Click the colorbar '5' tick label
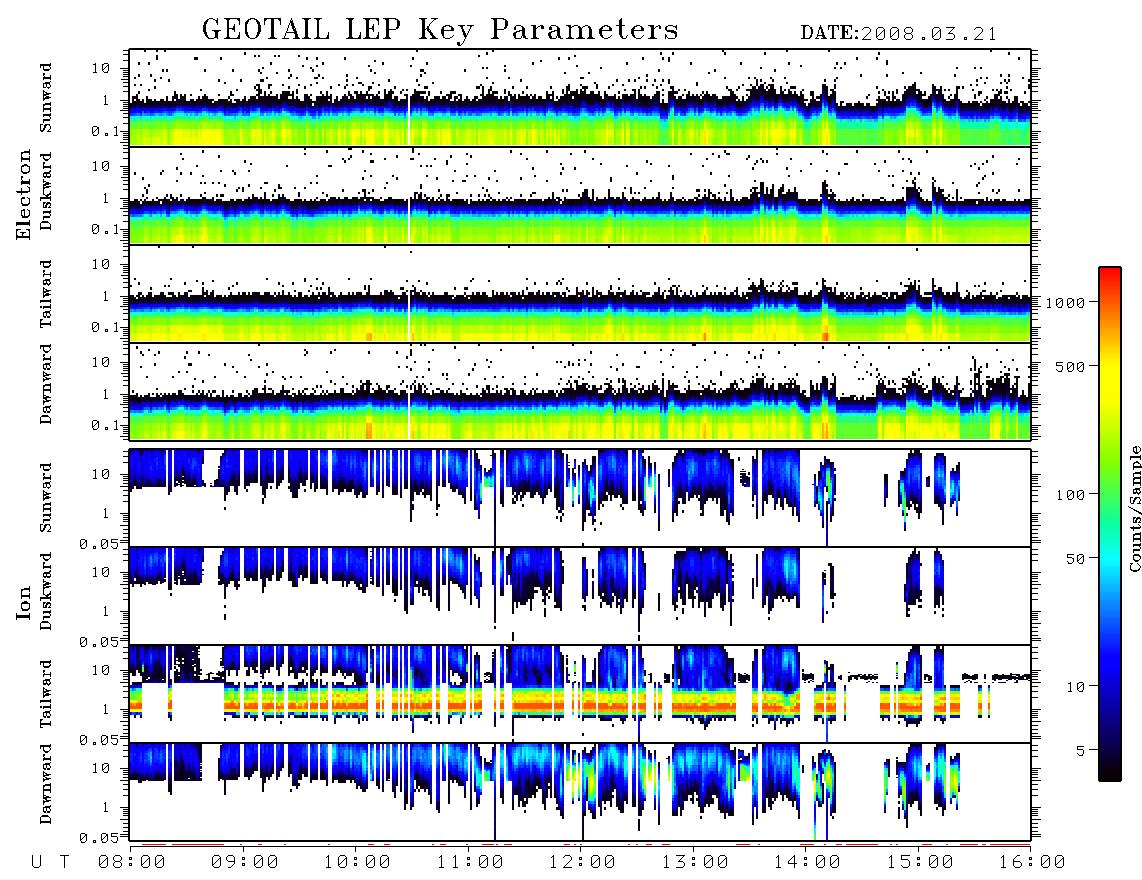Image resolution: width=1142 pixels, height=880 pixels. point(1081,751)
